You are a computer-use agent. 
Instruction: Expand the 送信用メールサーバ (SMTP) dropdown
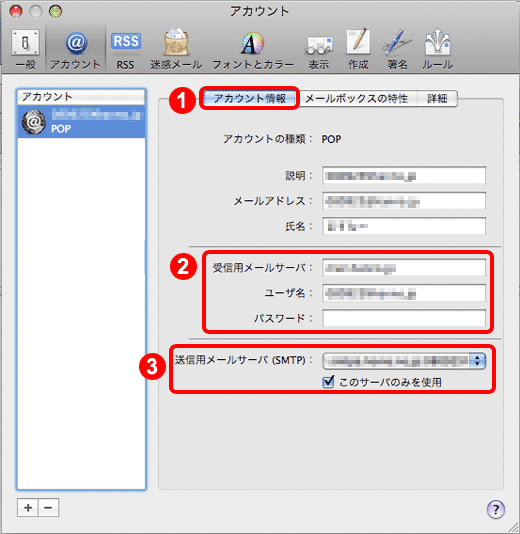tap(404, 361)
